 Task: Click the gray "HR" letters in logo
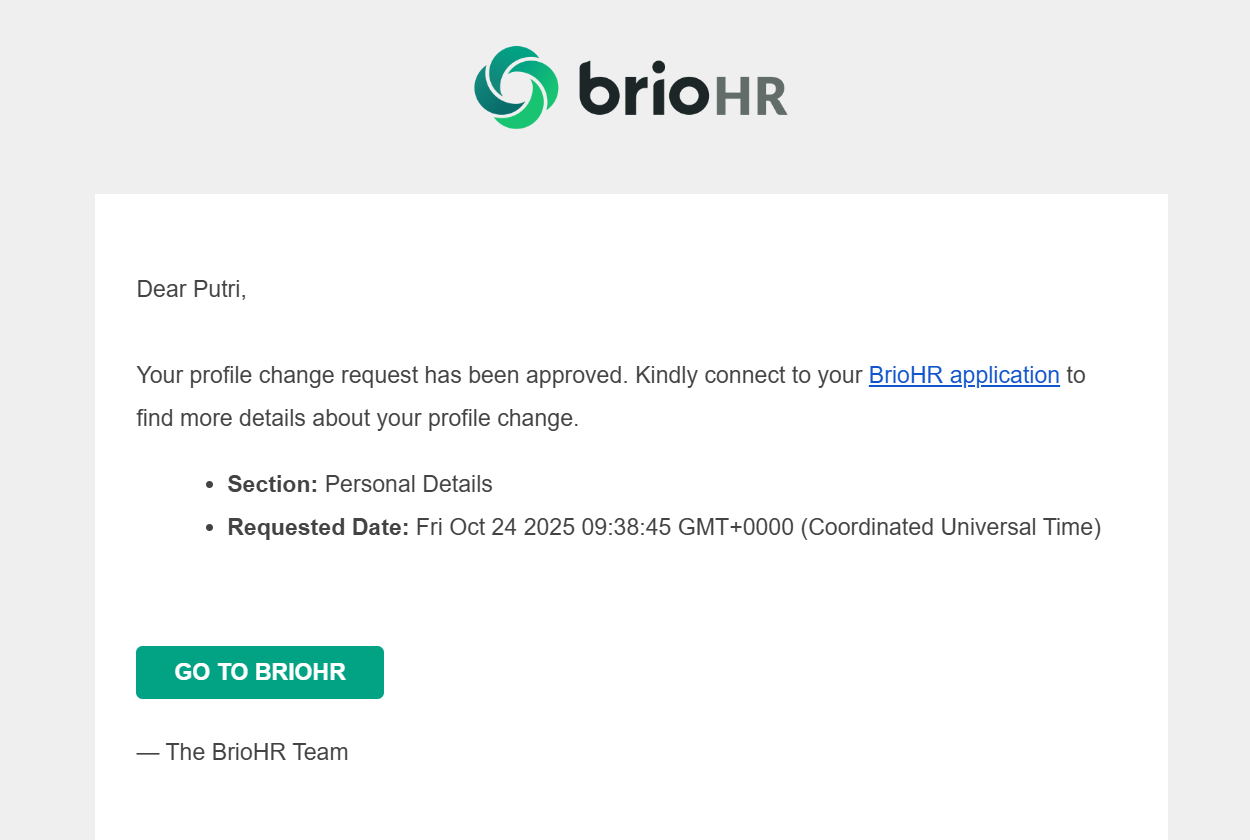point(751,95)
